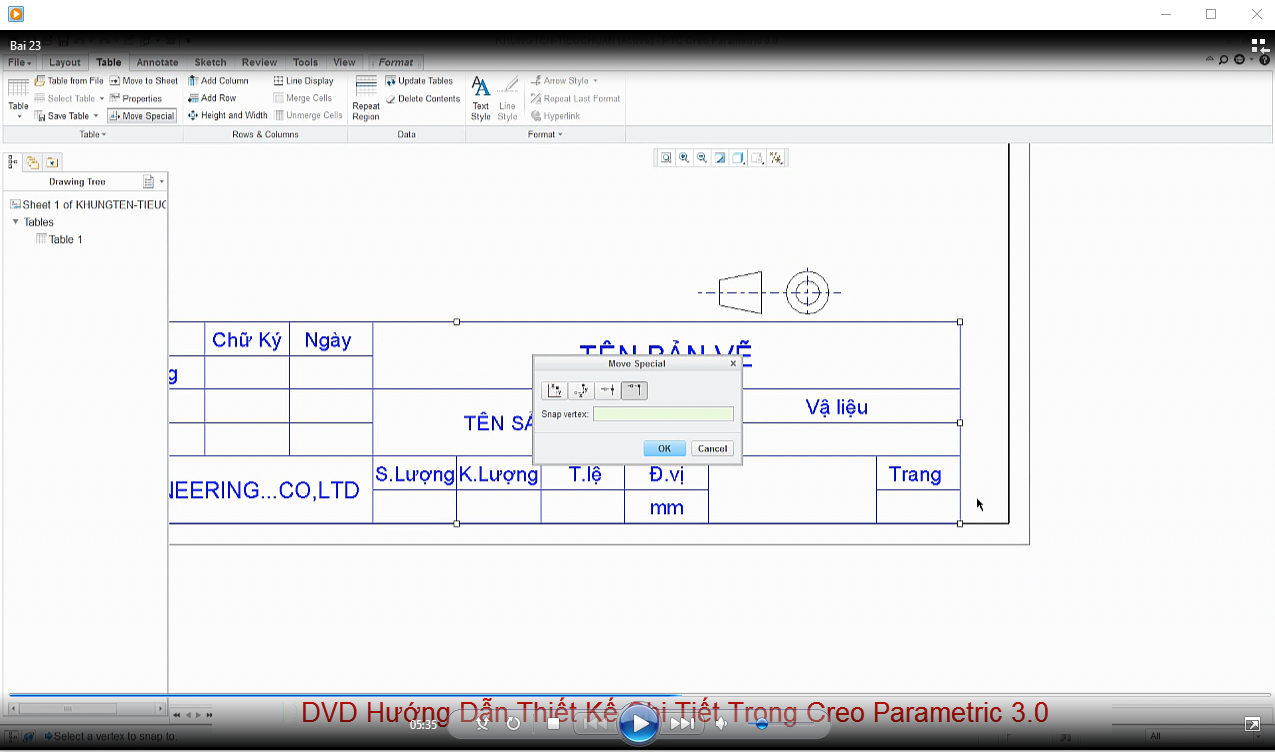Image resolution: width=1275 pixels, height=752 pixels.
Task: Collapse the Tables tree node
Action: point(16,222)
